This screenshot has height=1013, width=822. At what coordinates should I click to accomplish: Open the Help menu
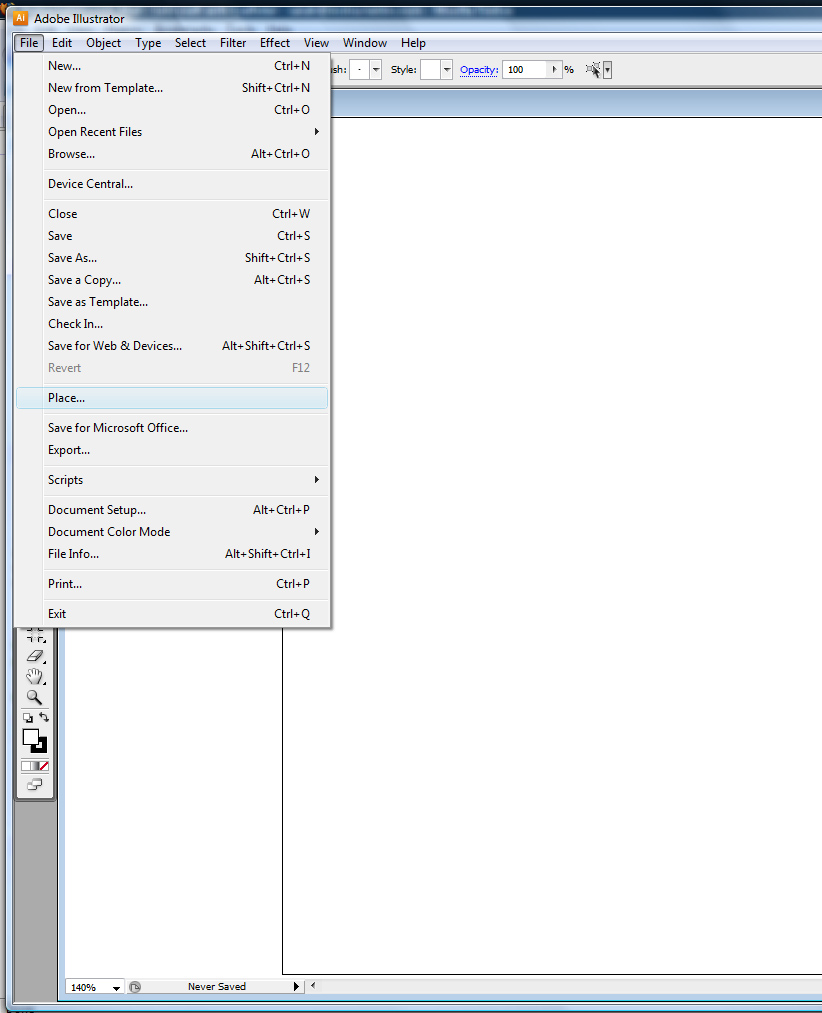413,43
